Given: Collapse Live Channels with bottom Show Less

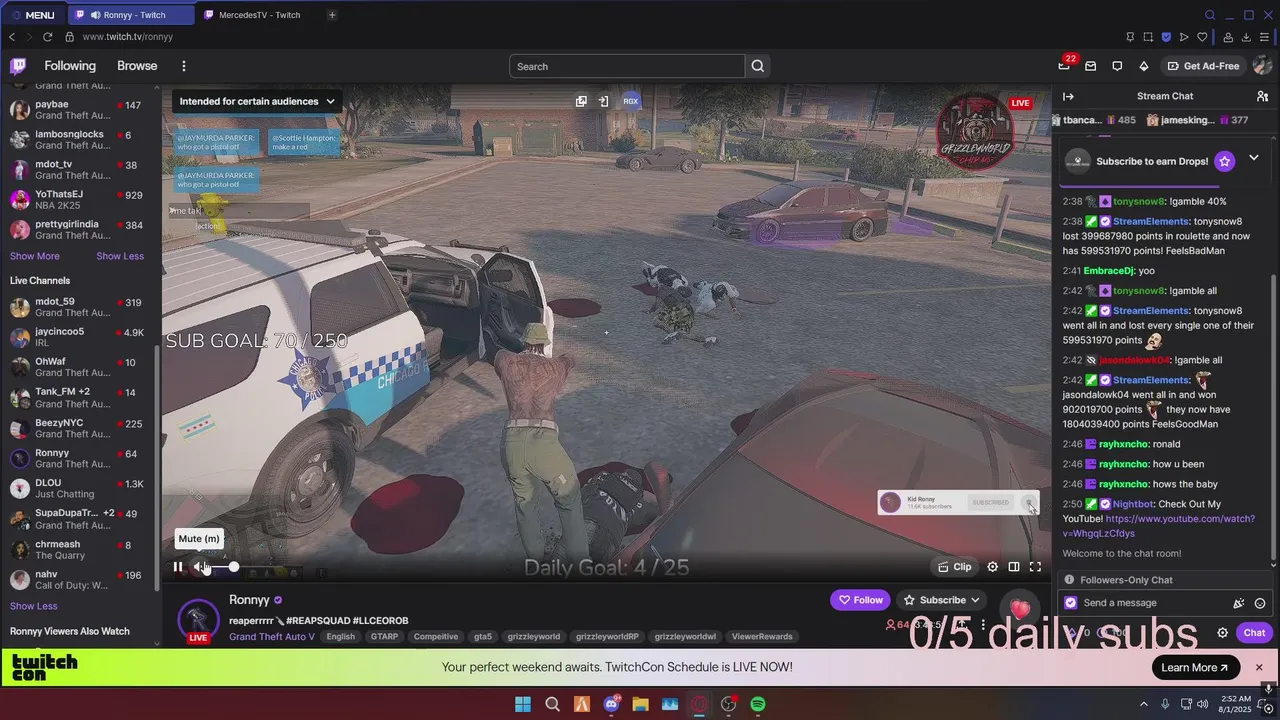Looking at the screenshot, I should (x=34, y=606).
